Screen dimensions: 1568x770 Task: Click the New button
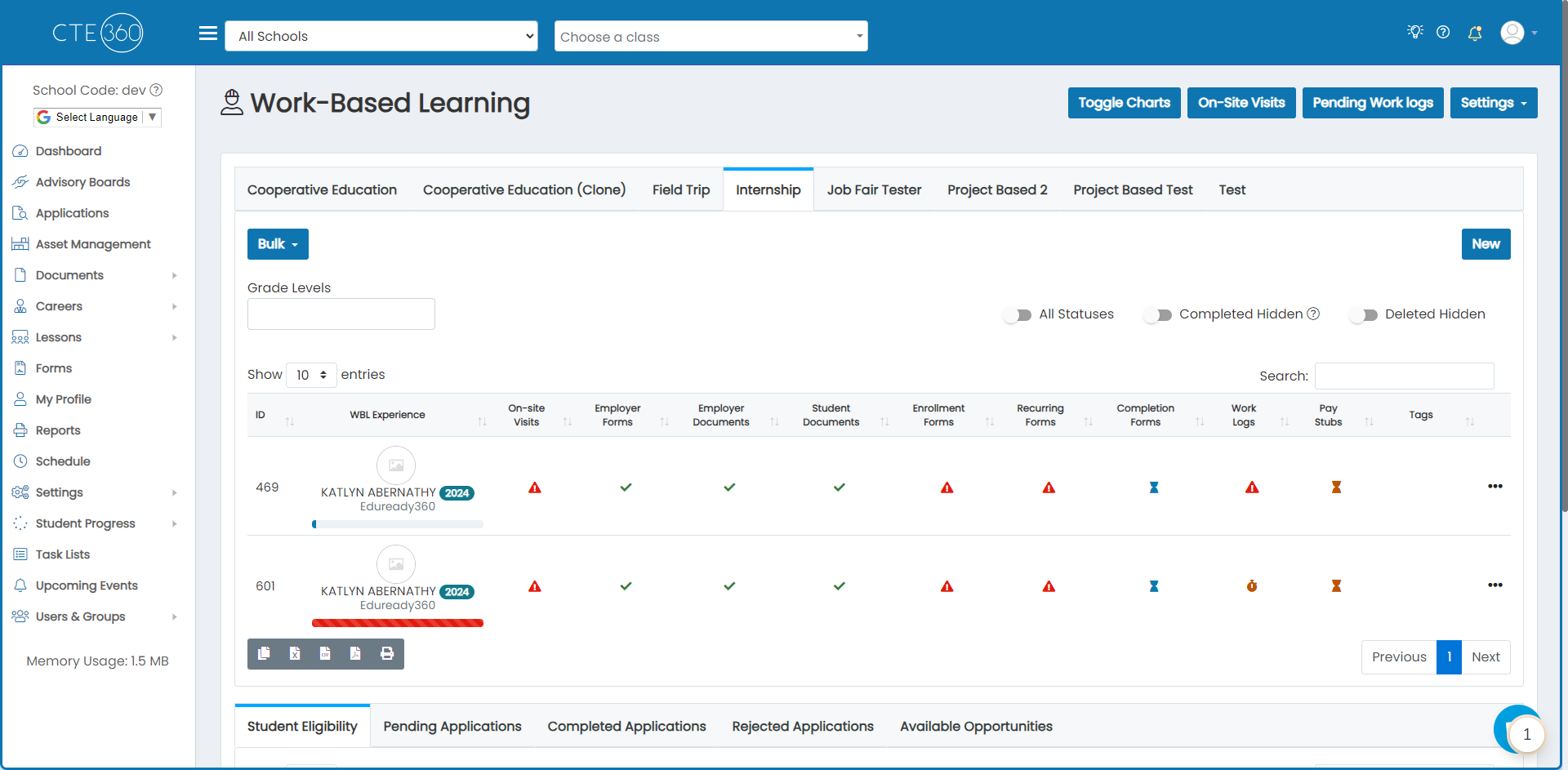[x=1486, y=244]
